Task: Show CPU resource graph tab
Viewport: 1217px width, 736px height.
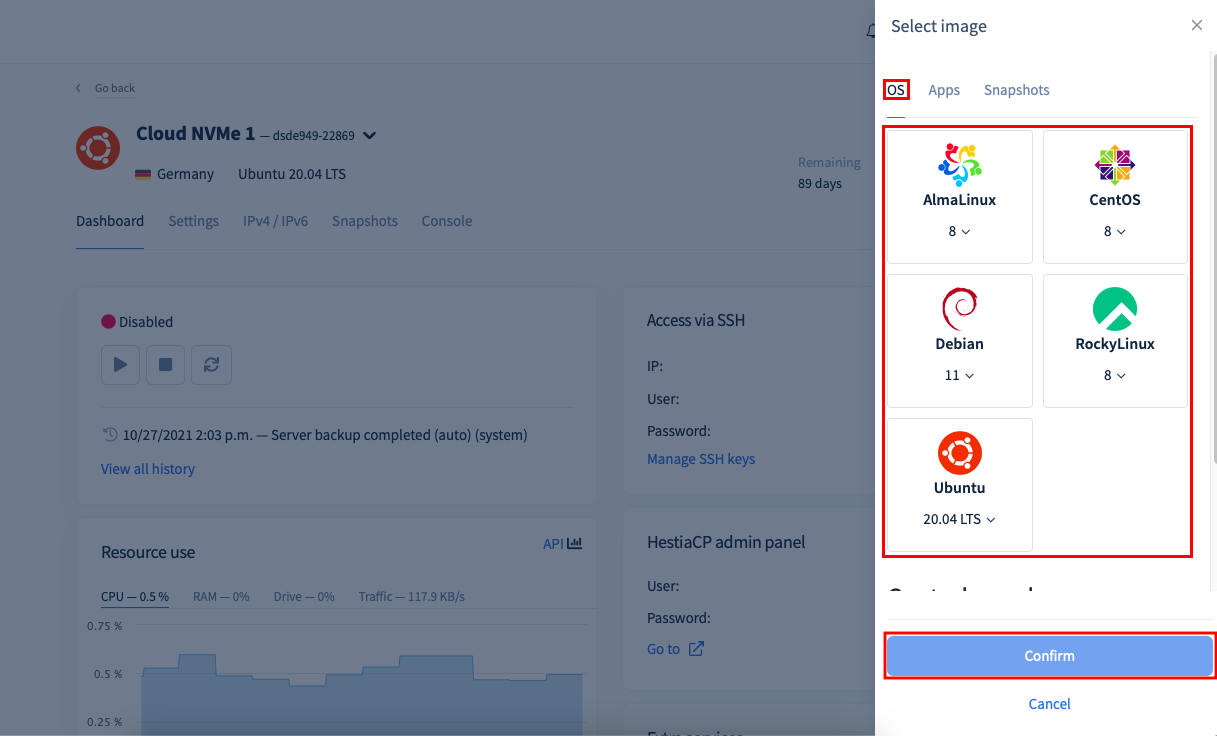Action: click(x=135, y=596)
